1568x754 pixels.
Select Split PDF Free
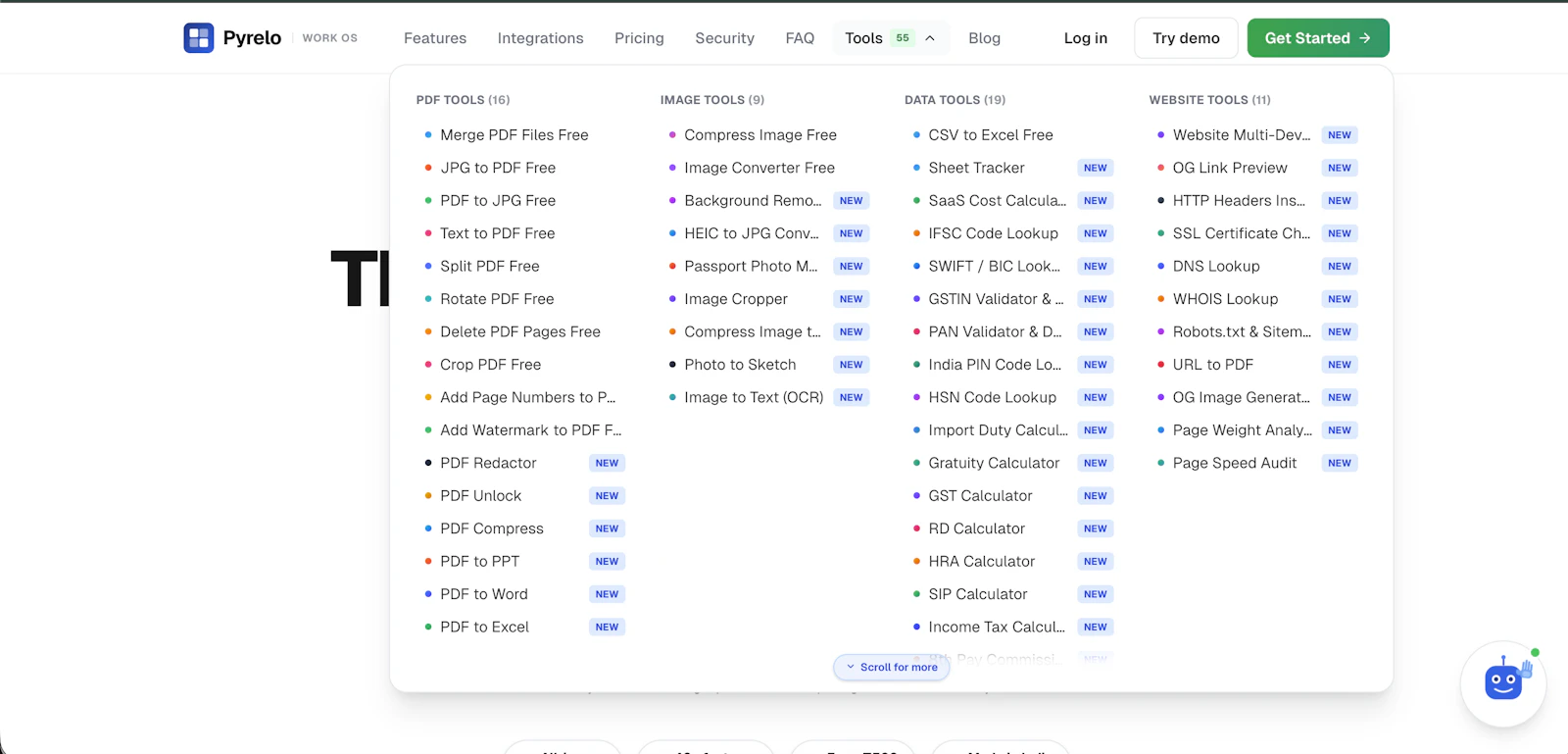click(x=489, y=267)
